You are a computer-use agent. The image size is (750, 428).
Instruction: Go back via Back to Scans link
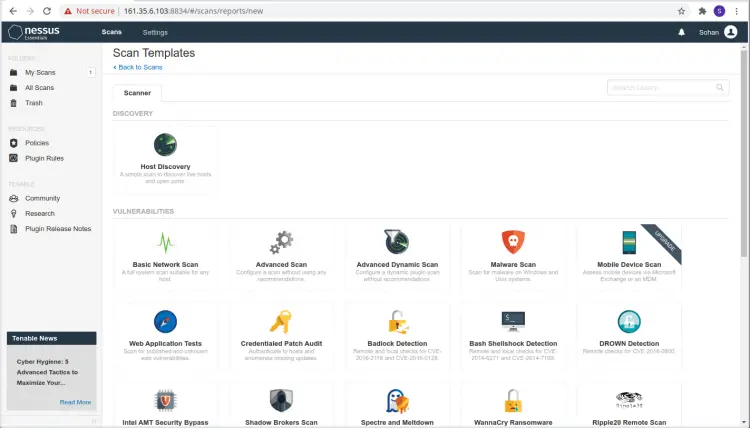(x=138, y=67)
